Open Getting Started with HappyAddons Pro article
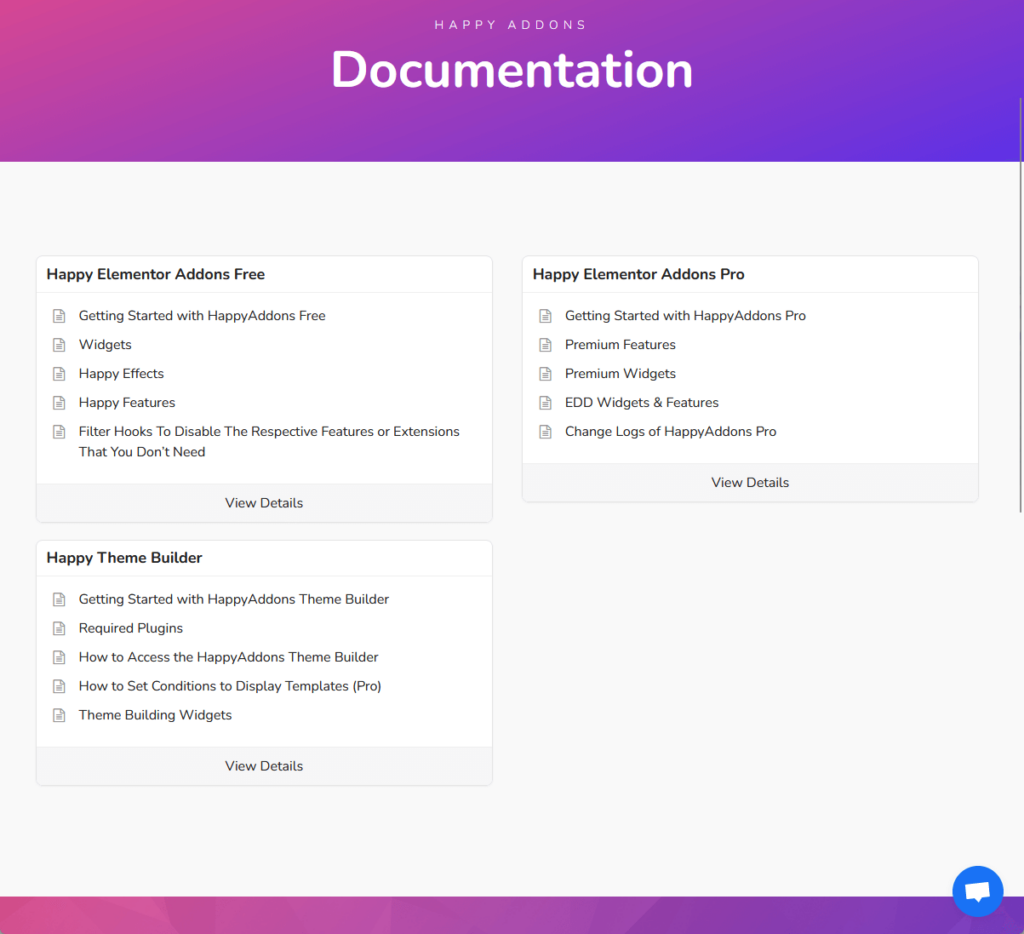This screenshot has width=1024, height=934. tap(685, 315)
